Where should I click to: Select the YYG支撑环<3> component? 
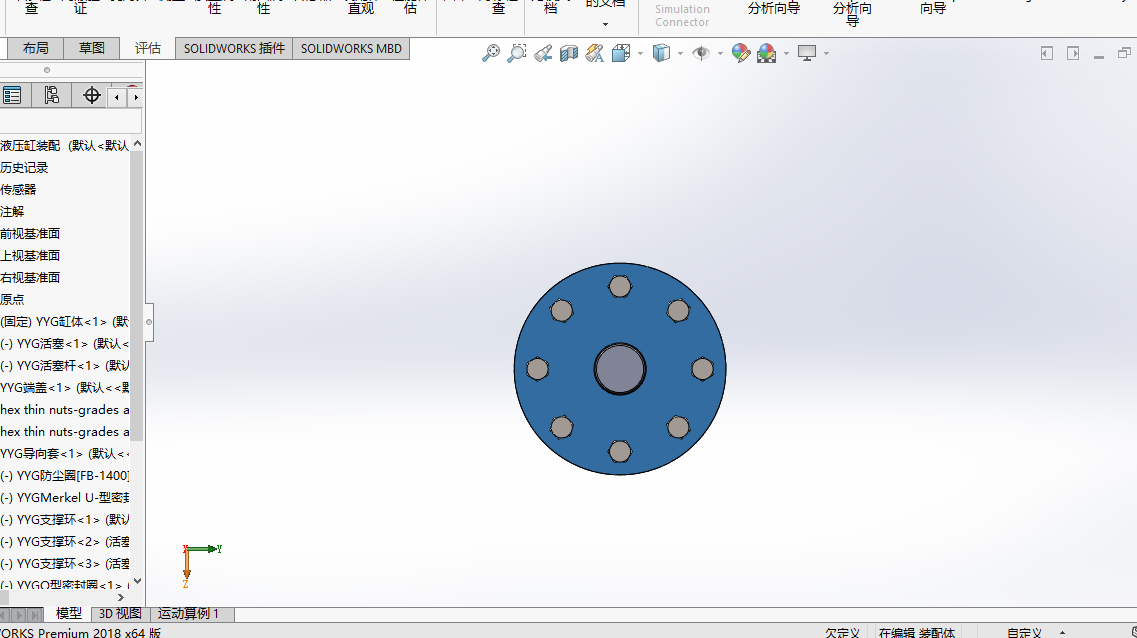tap(65, 563)
